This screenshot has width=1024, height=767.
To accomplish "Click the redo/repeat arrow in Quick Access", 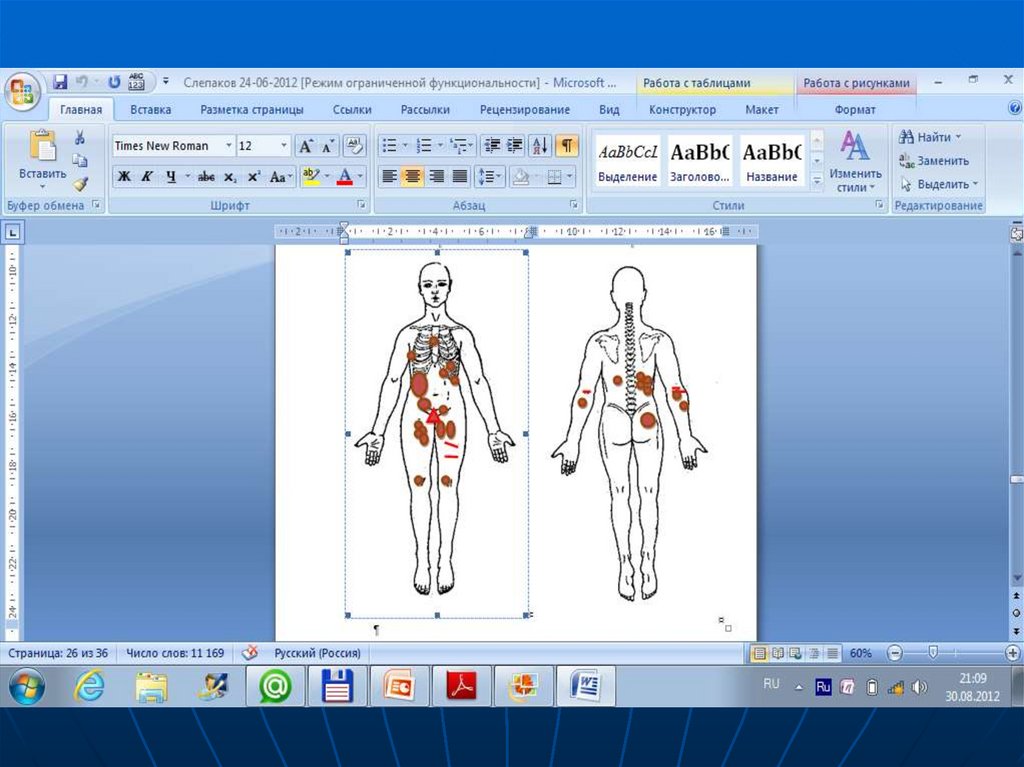I will click(114, 82).
